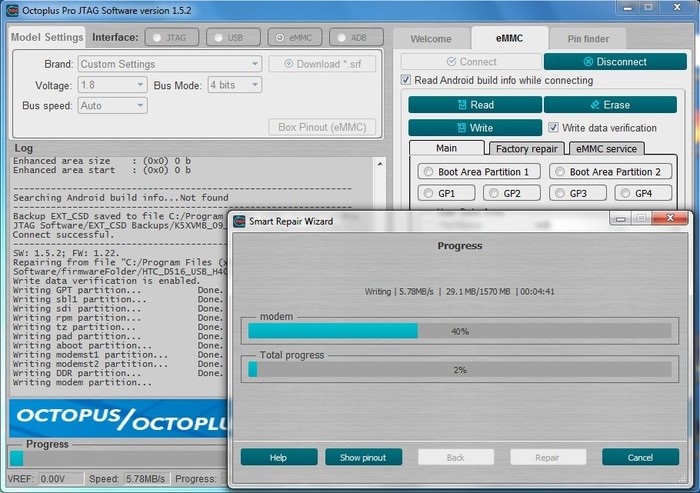The height and width of the screenshot is (493, 700).
Task: Click the Write button with pencil icon
Action: (474, 128)
